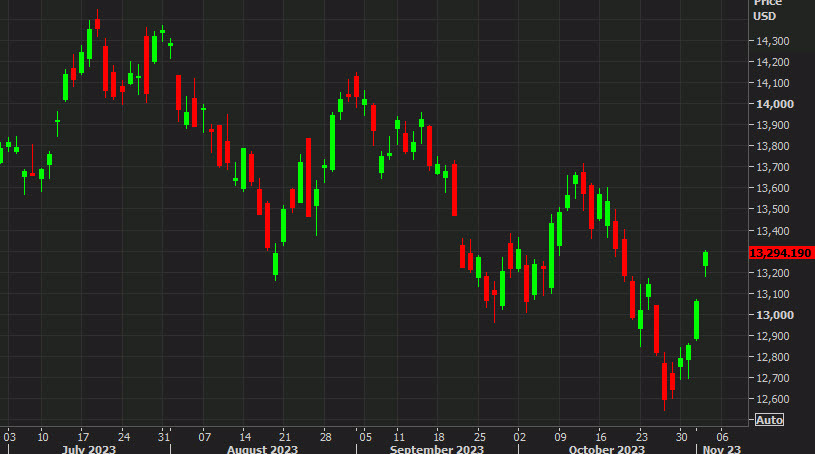Click the date label 09 in October

560,437
